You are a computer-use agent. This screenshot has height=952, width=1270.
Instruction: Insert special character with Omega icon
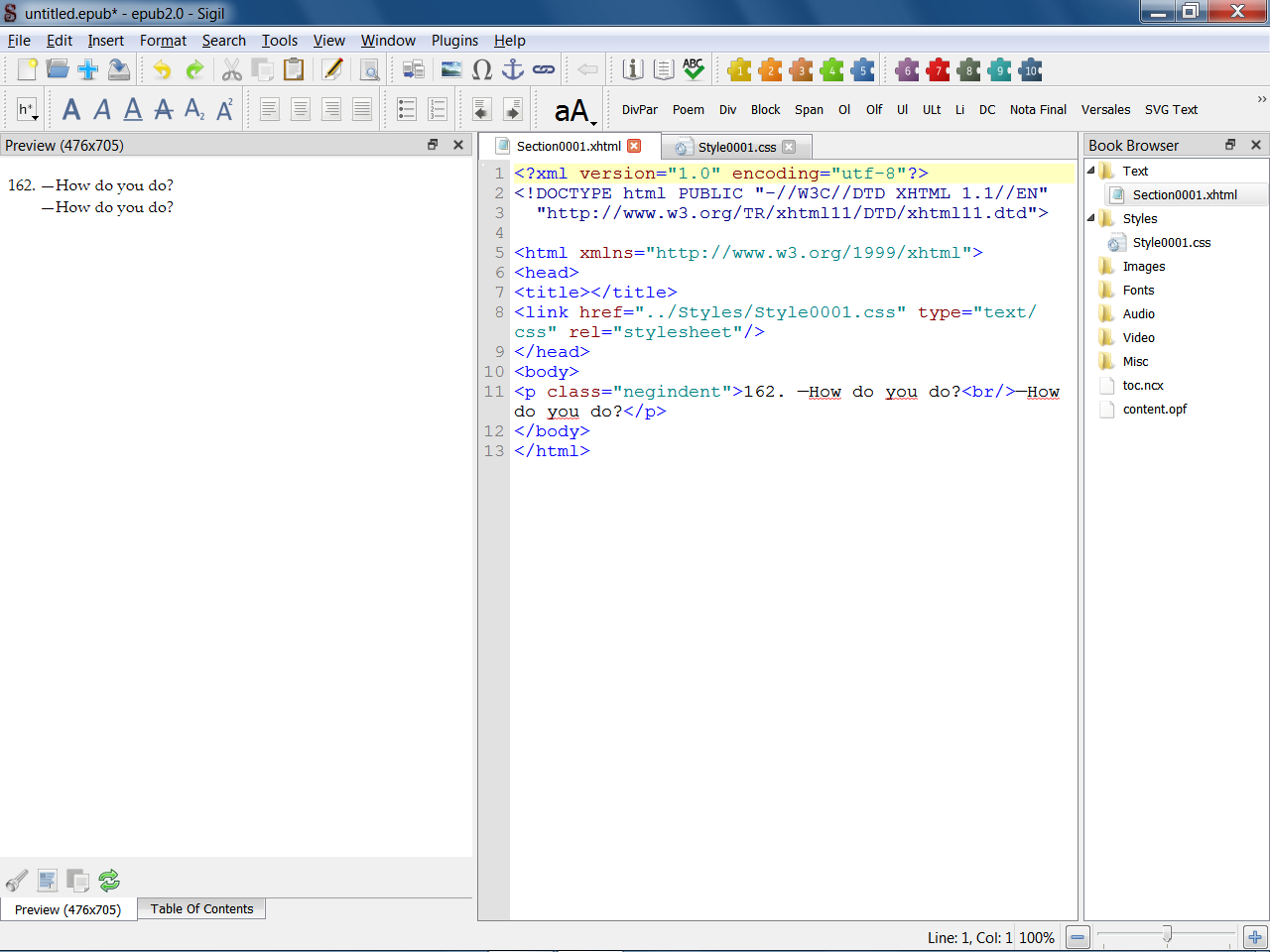click(482, 69)
